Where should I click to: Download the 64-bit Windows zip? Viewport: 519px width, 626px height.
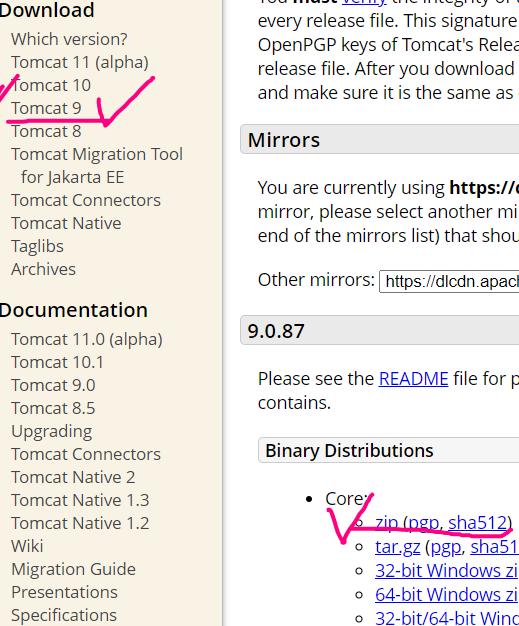point(447,594)
